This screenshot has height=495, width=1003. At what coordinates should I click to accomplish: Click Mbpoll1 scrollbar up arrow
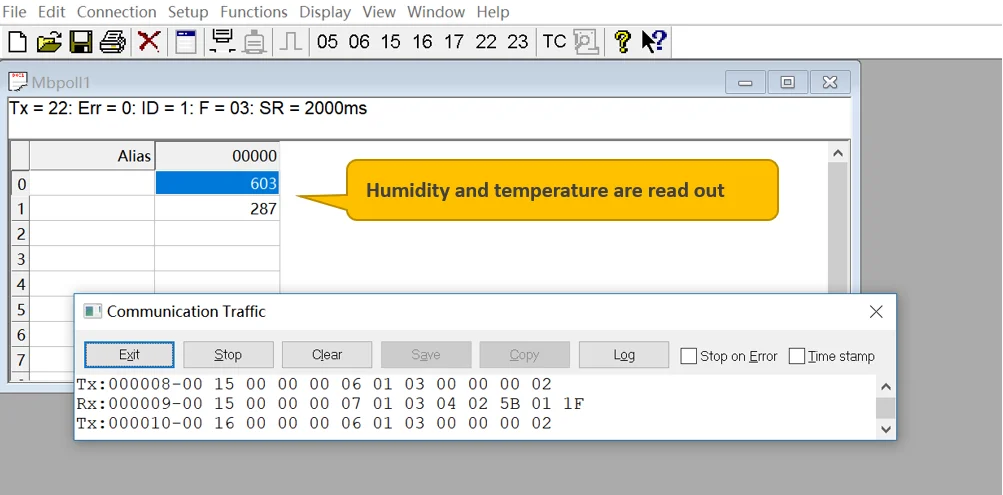(837, 153)
